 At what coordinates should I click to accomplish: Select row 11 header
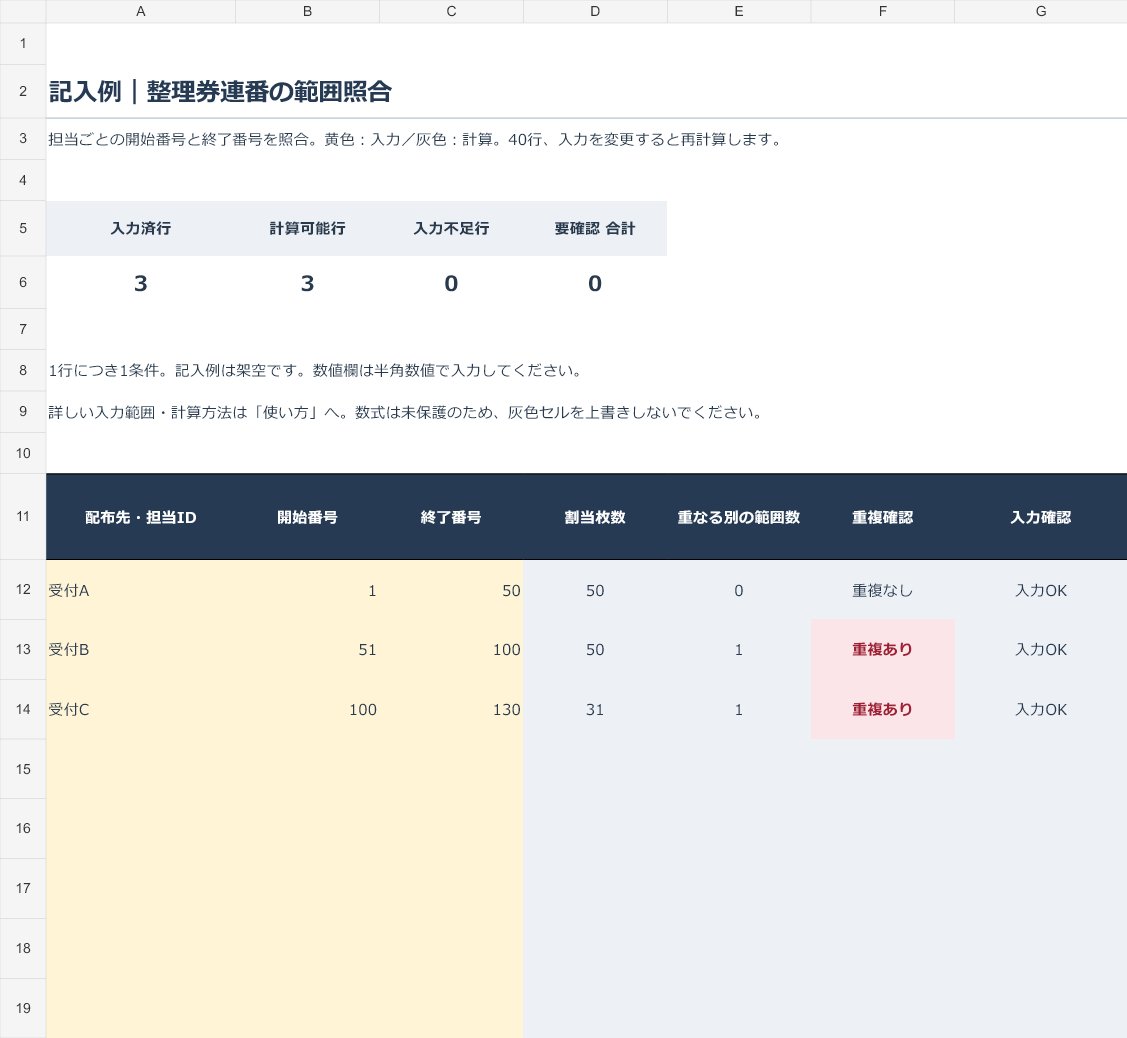(x=23, y=516)
